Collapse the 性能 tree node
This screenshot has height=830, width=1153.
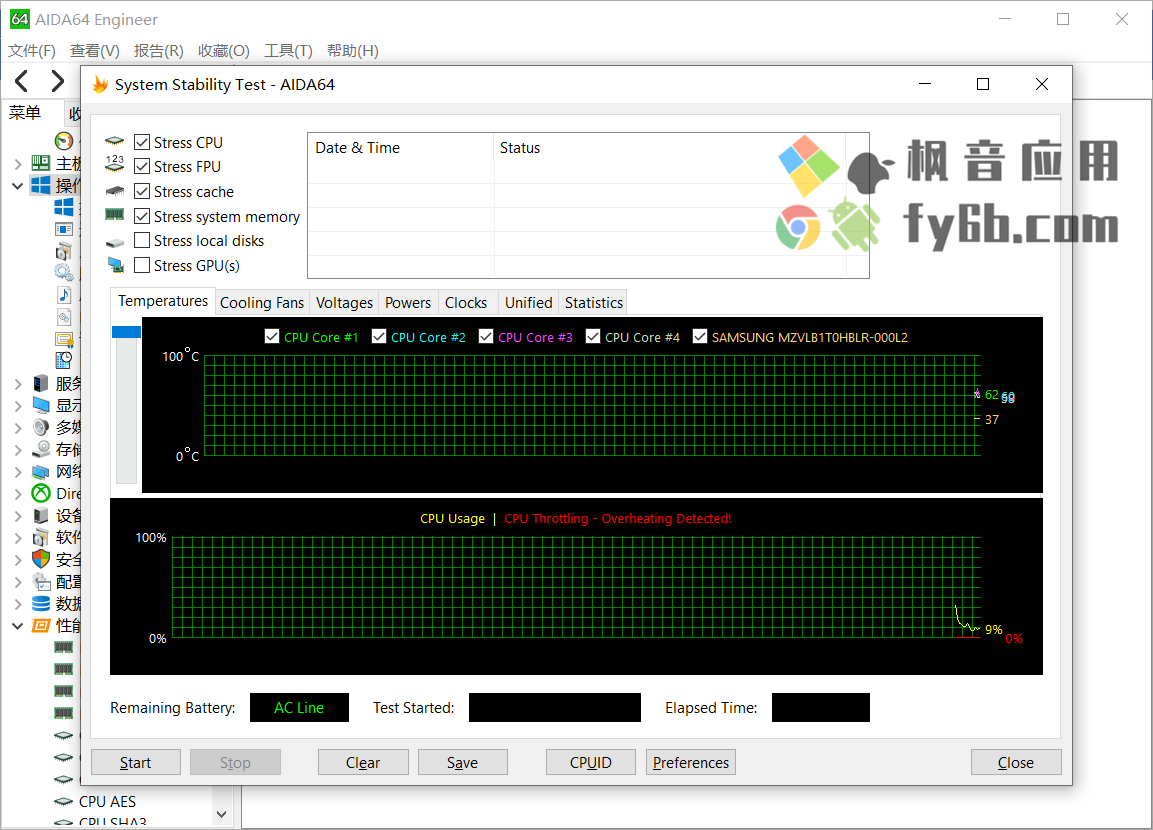point(18,626)
